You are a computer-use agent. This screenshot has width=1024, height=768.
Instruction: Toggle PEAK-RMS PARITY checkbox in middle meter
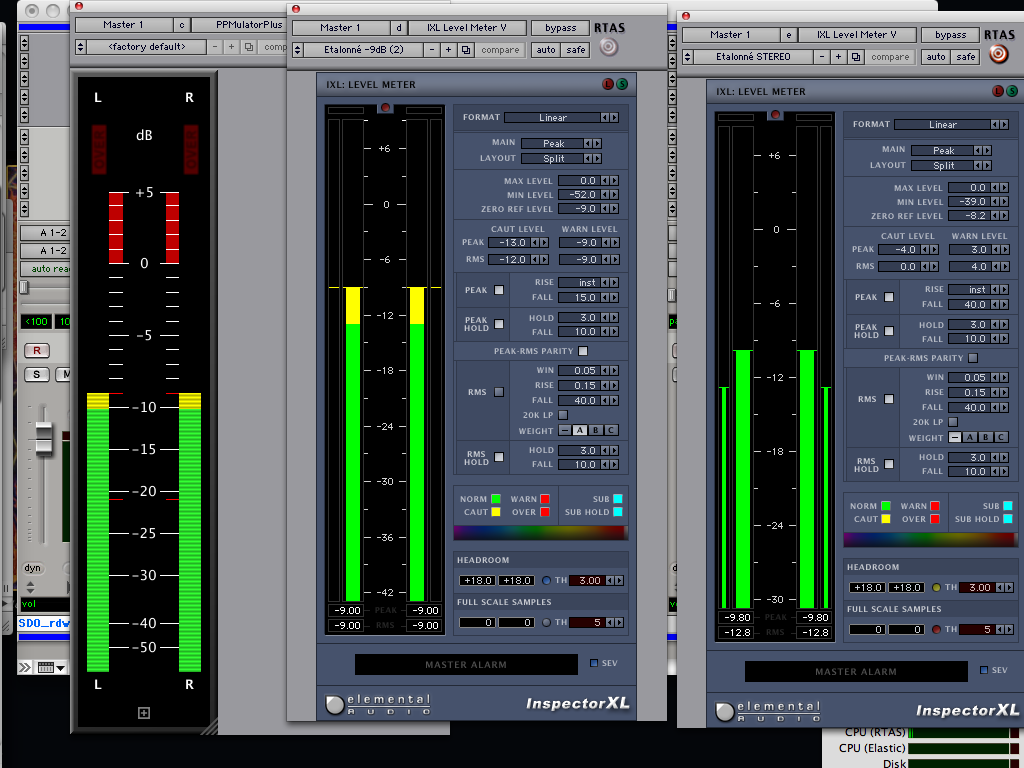click(x=583, y=351)
